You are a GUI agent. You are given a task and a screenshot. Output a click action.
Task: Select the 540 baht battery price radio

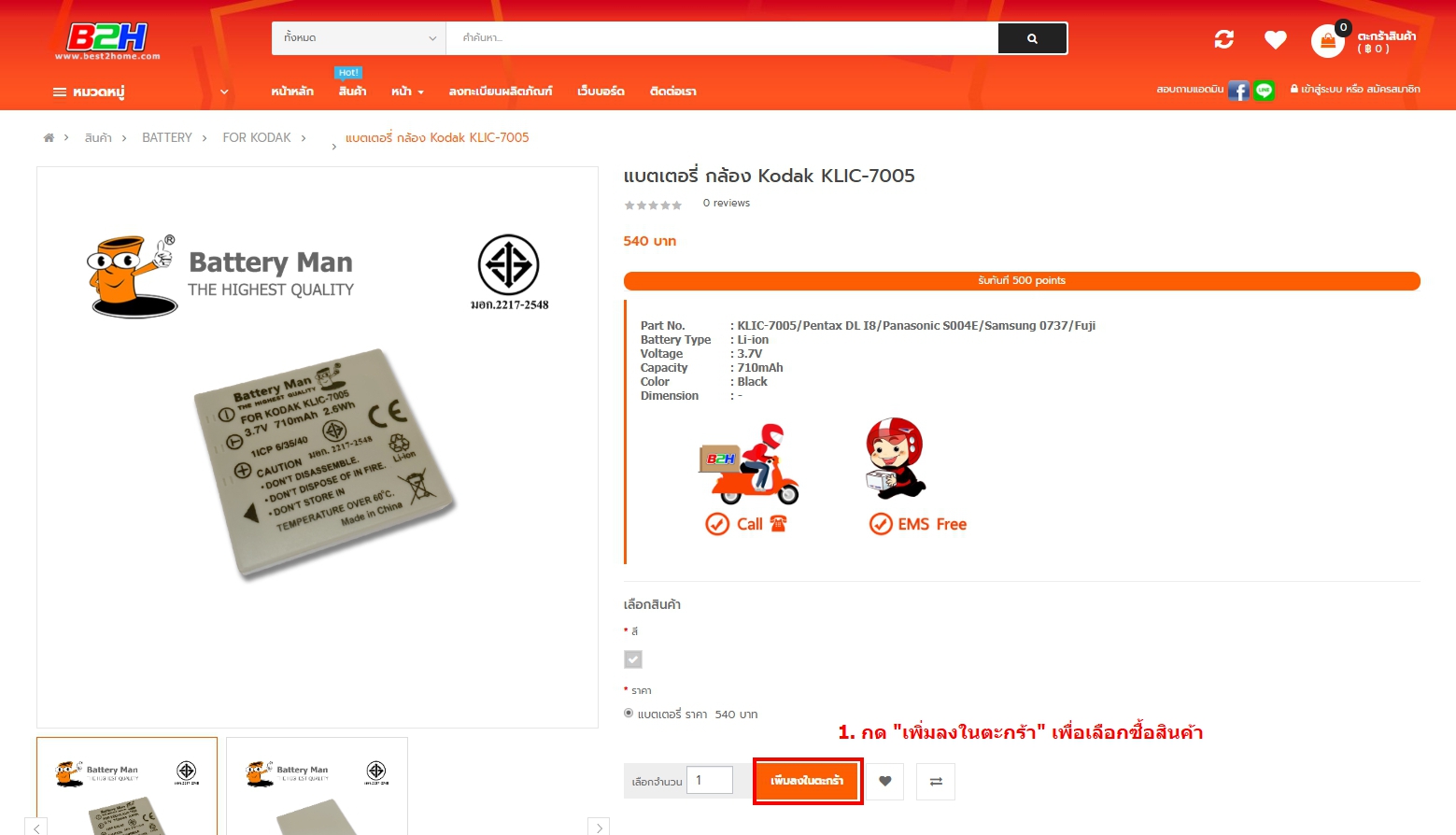[x=629, y=713]
